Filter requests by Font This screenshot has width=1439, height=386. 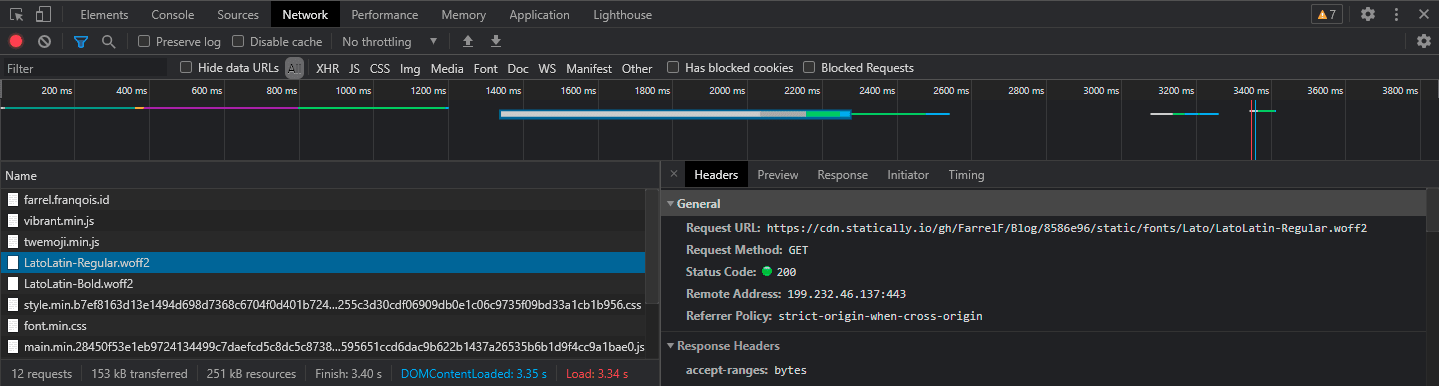(486, 69)
